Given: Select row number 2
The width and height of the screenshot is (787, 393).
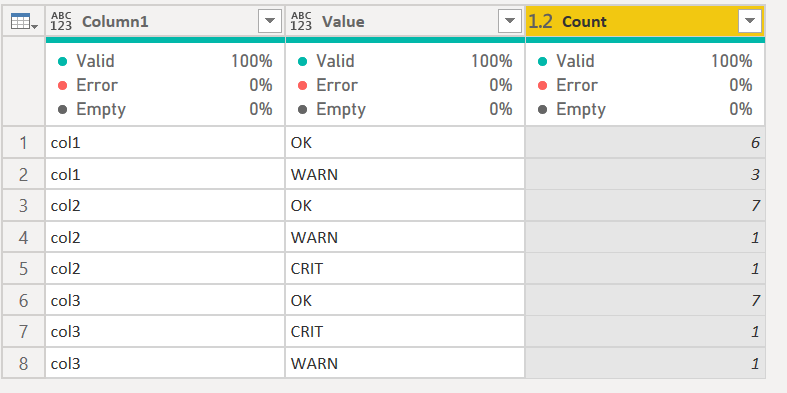Looking at the screenshot, I should tap(24, 175).
